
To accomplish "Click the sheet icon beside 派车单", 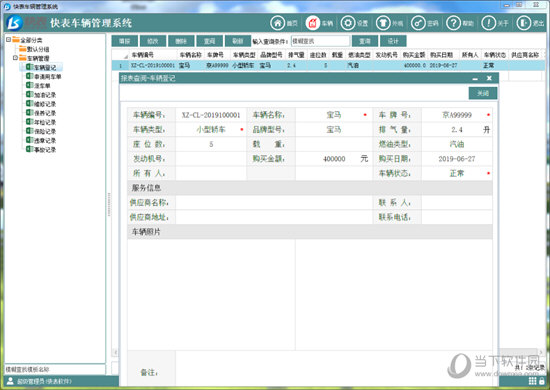I will coord(29,85).
